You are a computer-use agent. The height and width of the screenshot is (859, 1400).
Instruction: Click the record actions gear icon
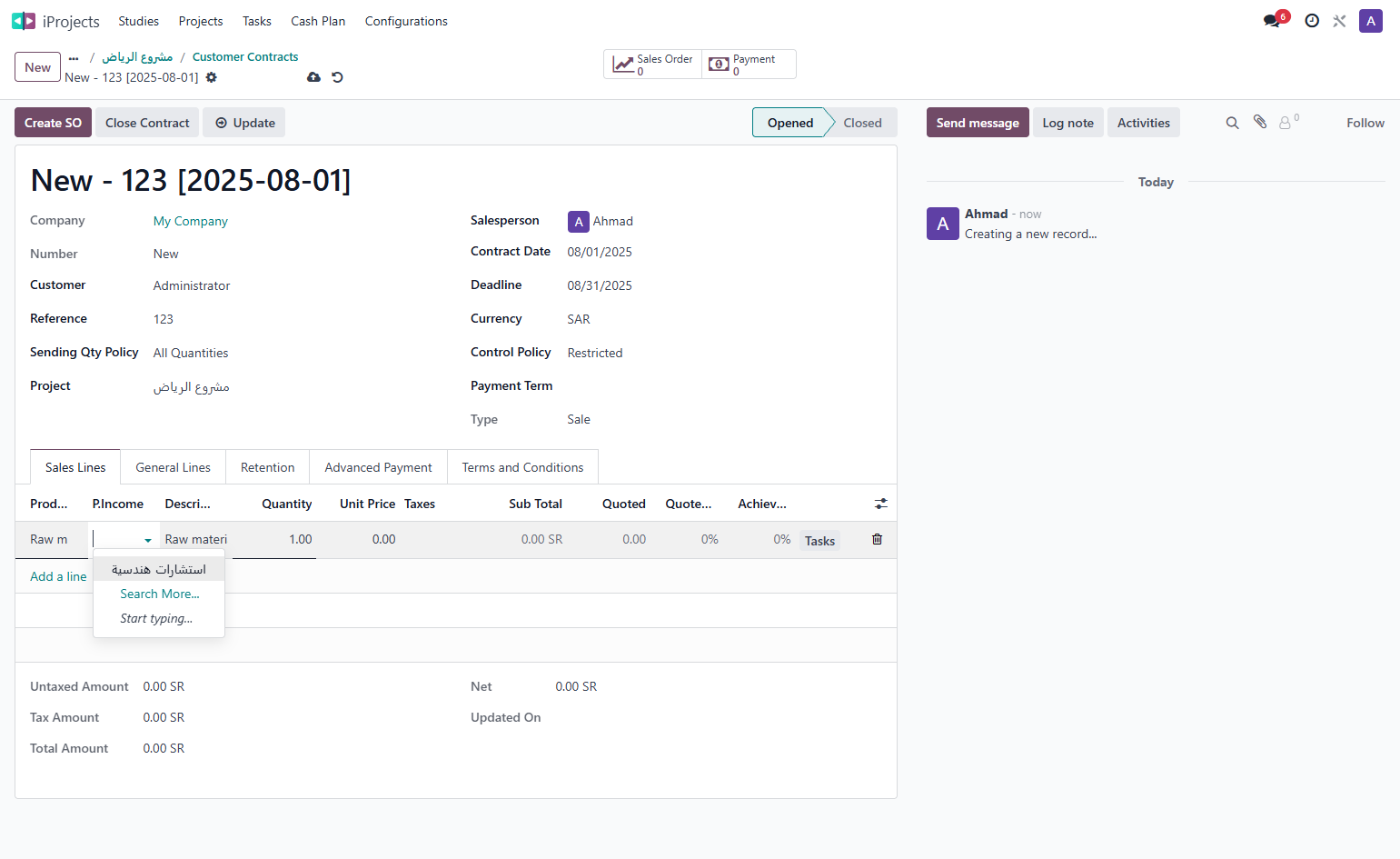click(x=212, y=77)
